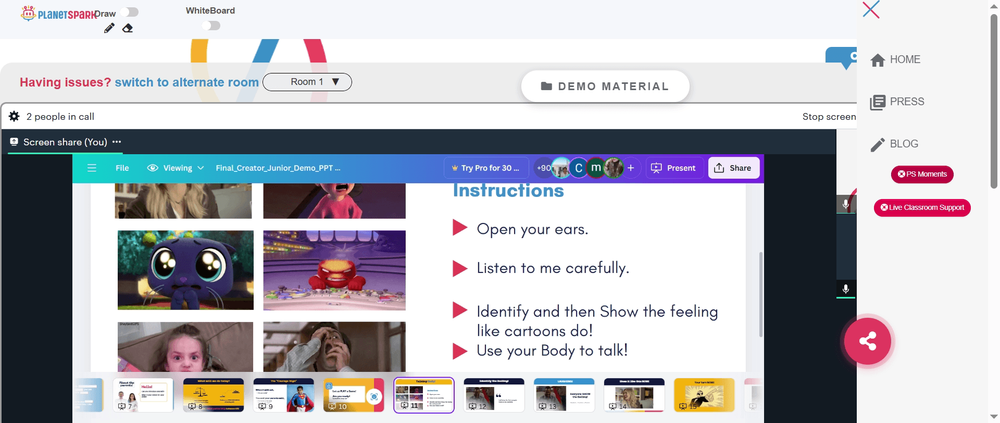Viewport: 1000px width, 423px height.
Task: Click collaborator avatar with letter C
Action: (578, 168)
